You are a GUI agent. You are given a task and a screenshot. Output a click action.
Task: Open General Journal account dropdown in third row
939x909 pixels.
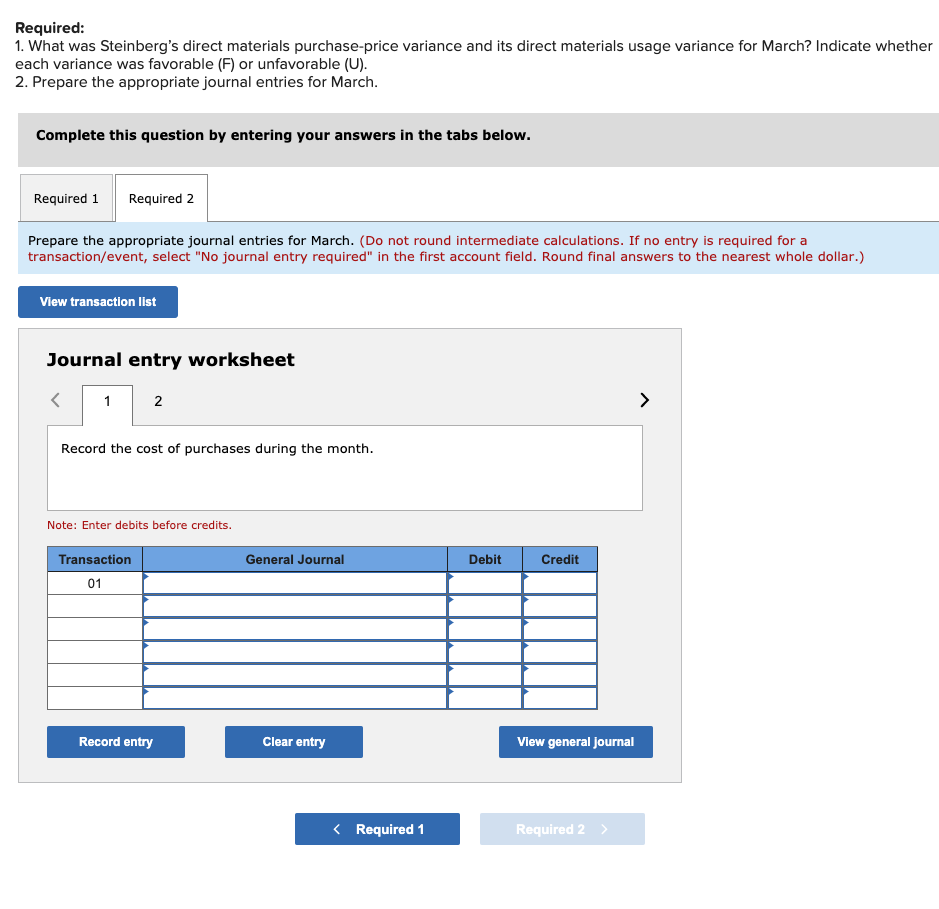coord(295,629)
